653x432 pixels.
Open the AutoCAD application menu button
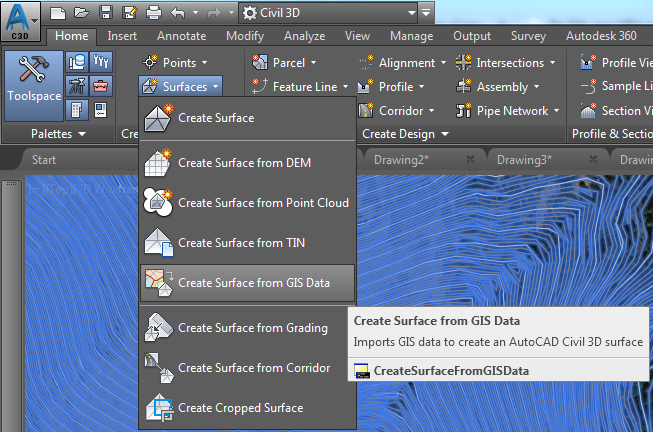20,18
